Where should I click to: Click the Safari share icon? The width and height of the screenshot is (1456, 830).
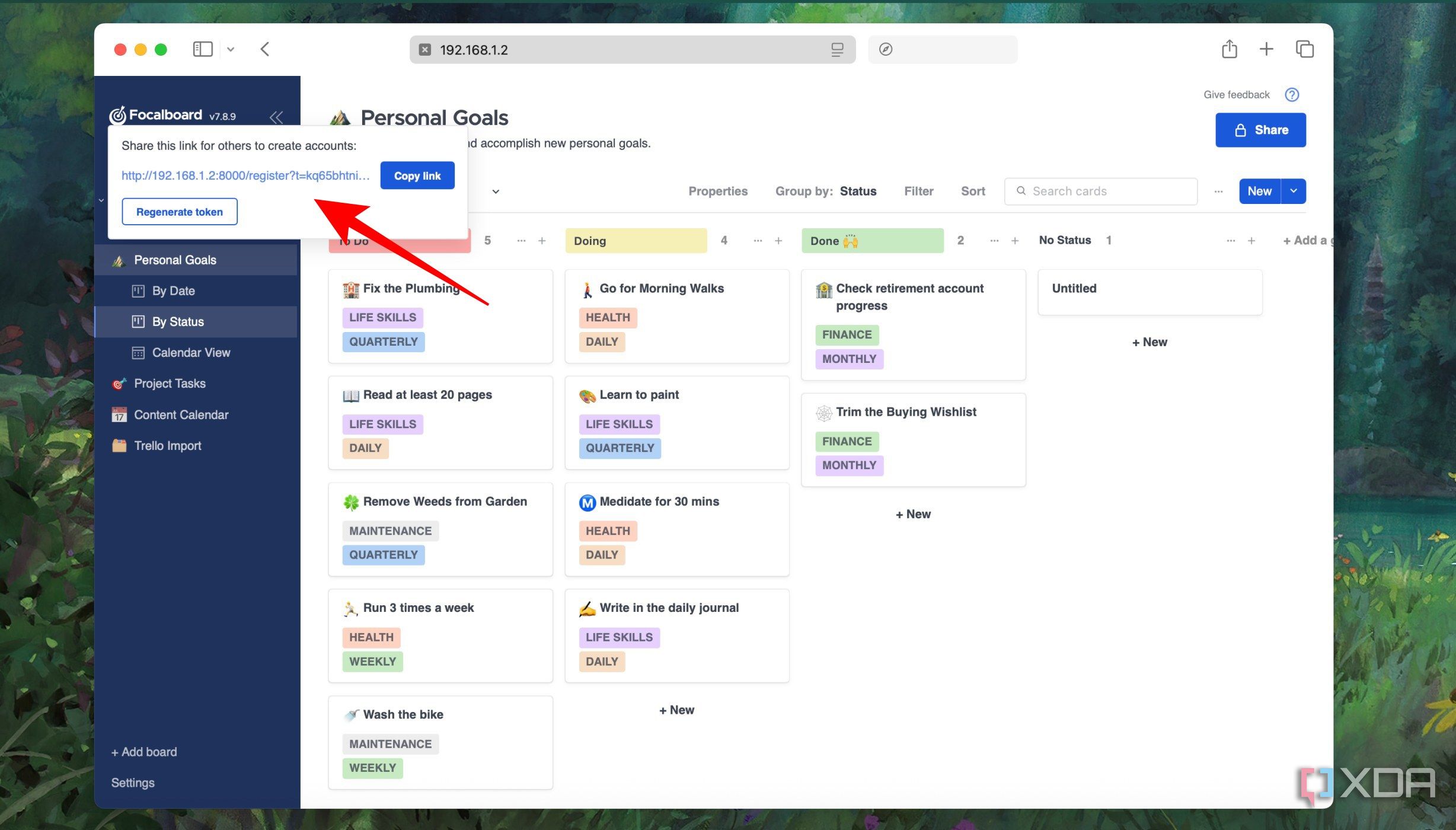[1230, 49]
